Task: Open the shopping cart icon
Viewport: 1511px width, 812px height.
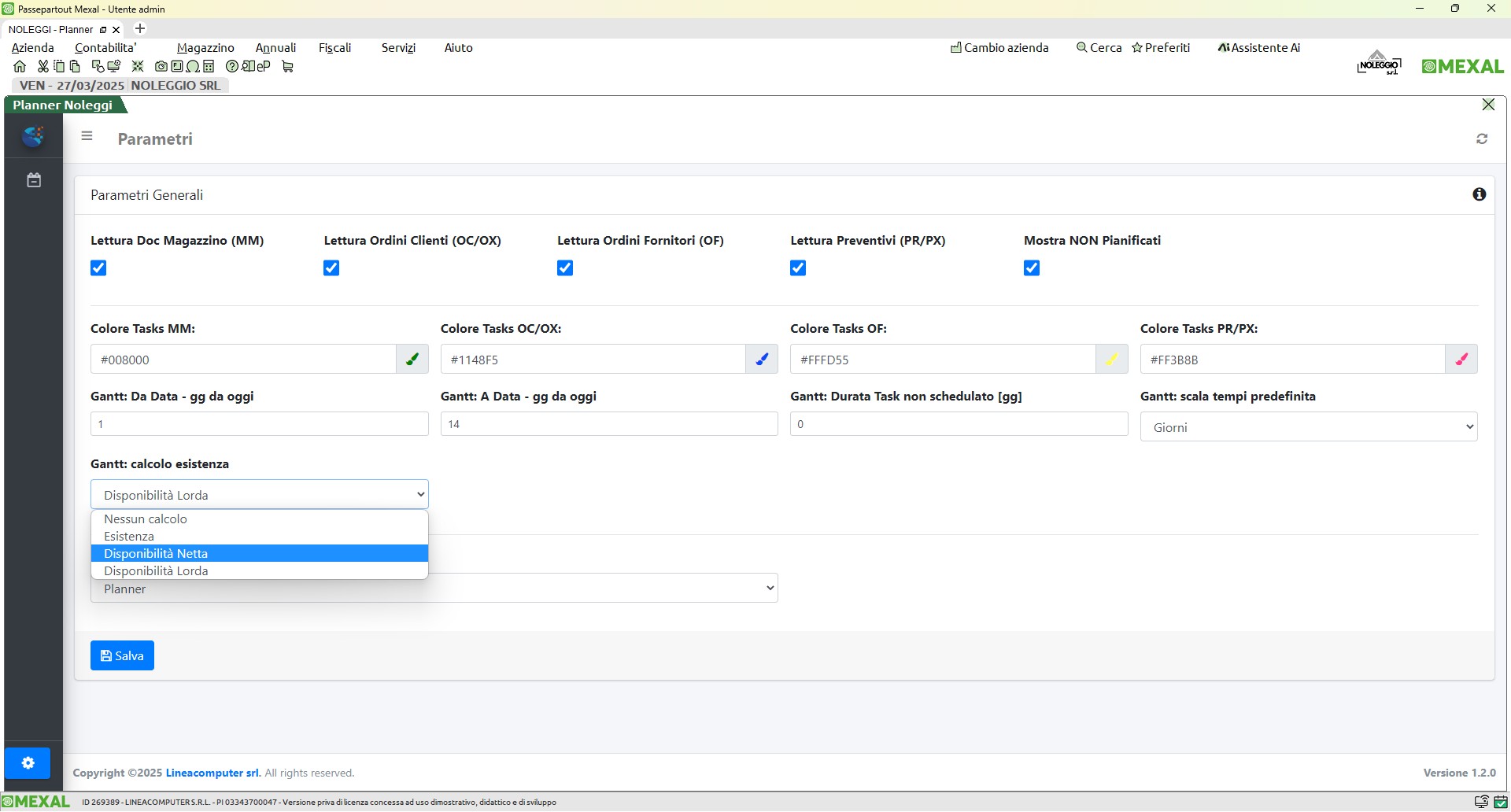Action: click(287, 67)
